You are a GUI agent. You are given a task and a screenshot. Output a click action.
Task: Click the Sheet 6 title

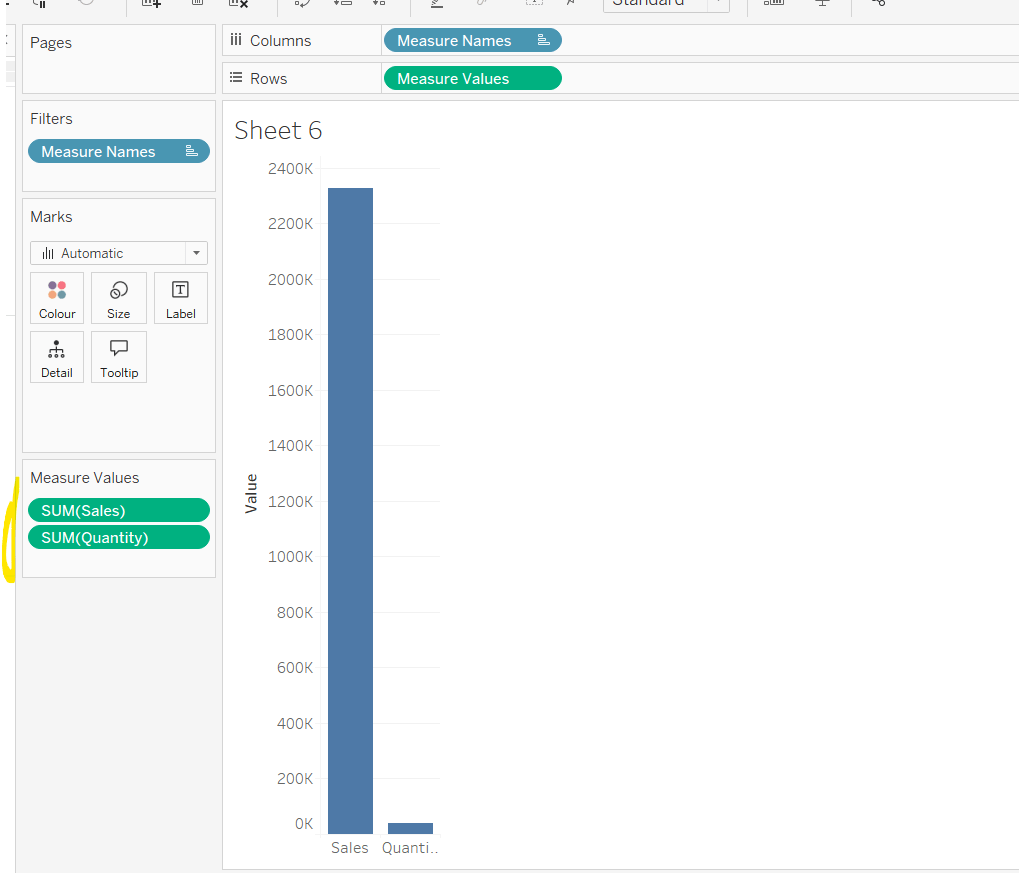(278, 131)
